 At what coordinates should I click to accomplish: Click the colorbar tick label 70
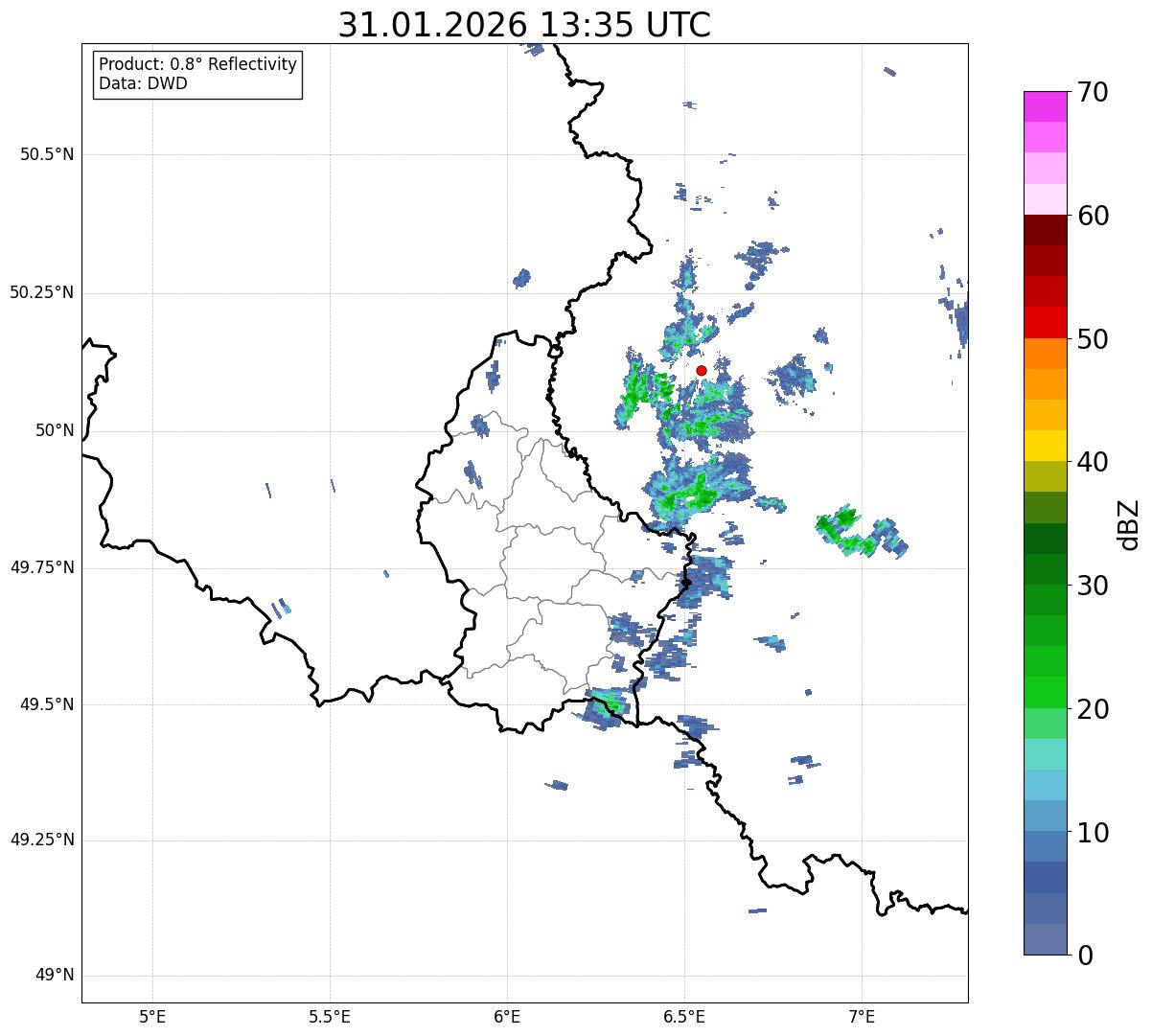coord(1093,93)
